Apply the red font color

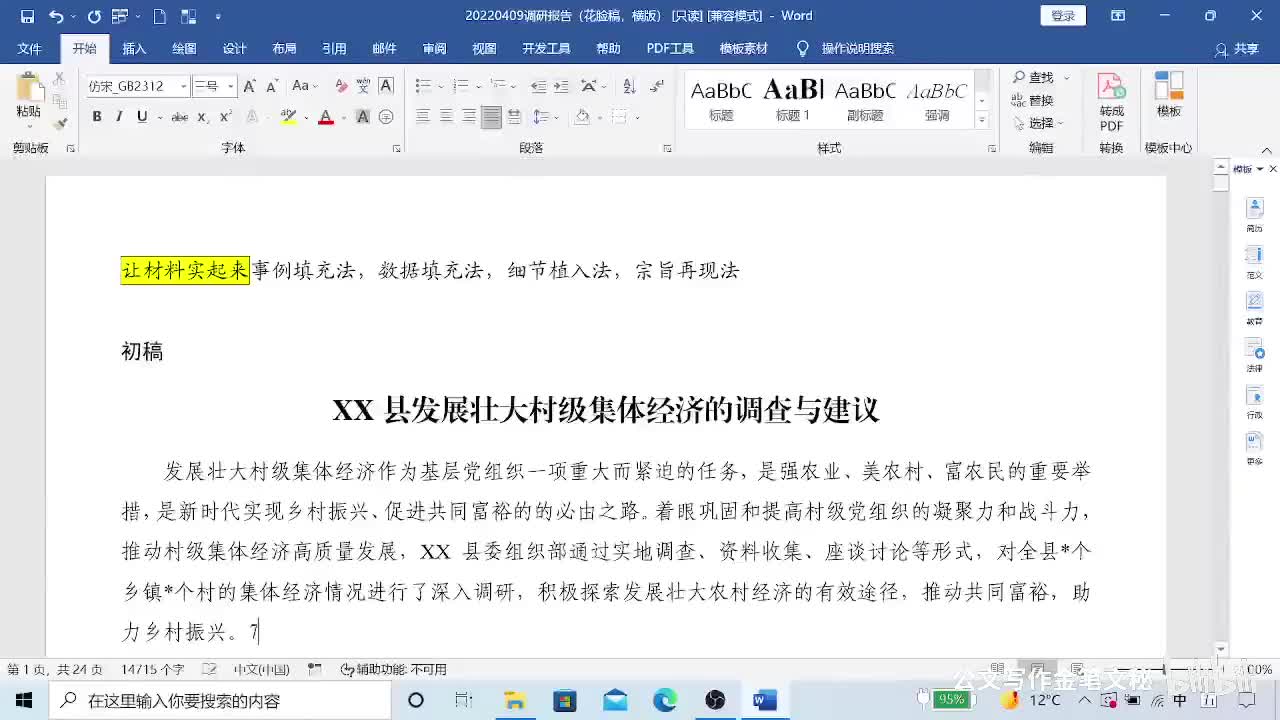click(325, 117)
